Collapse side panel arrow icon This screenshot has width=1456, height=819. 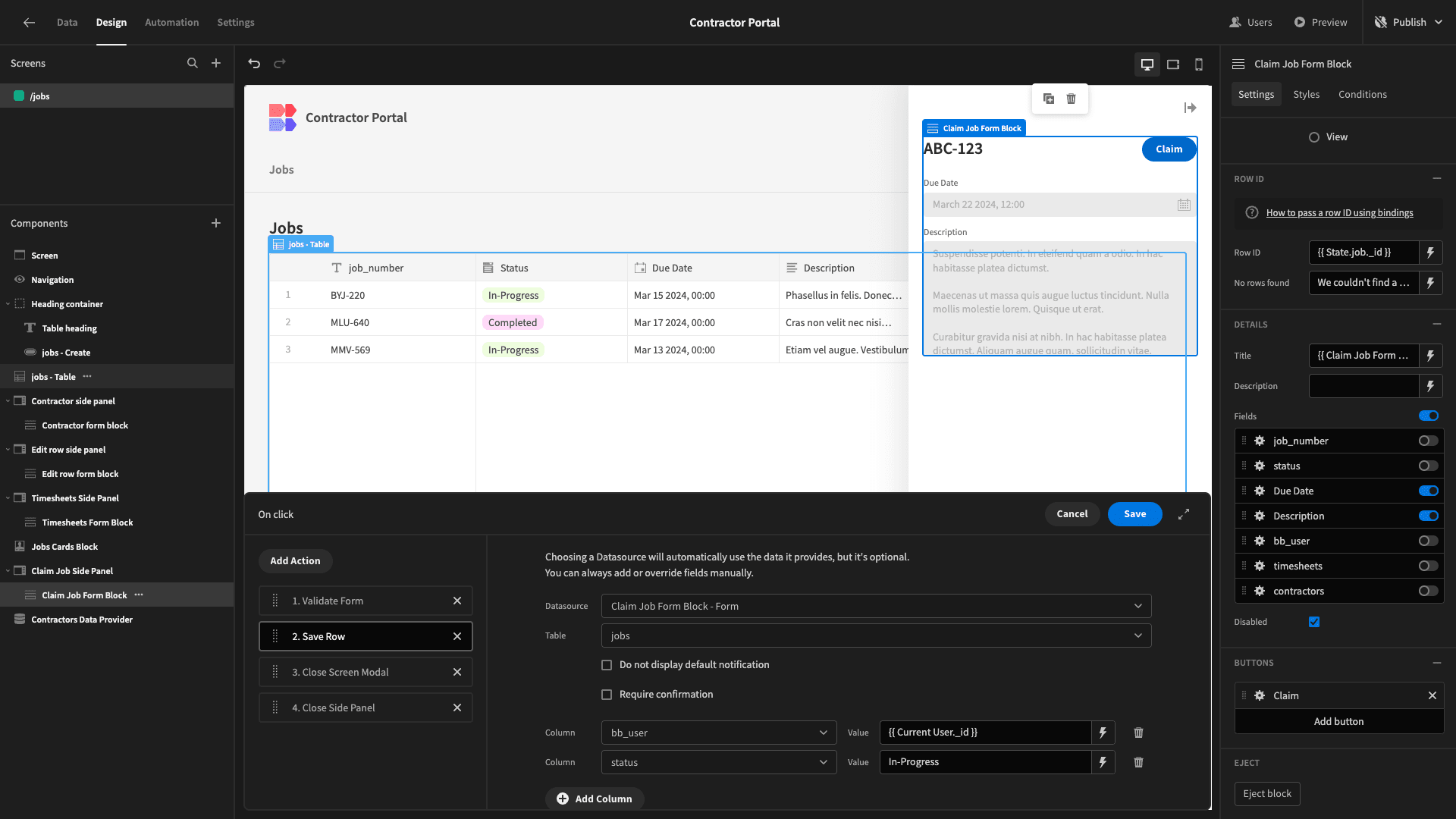pos(1190,108)
